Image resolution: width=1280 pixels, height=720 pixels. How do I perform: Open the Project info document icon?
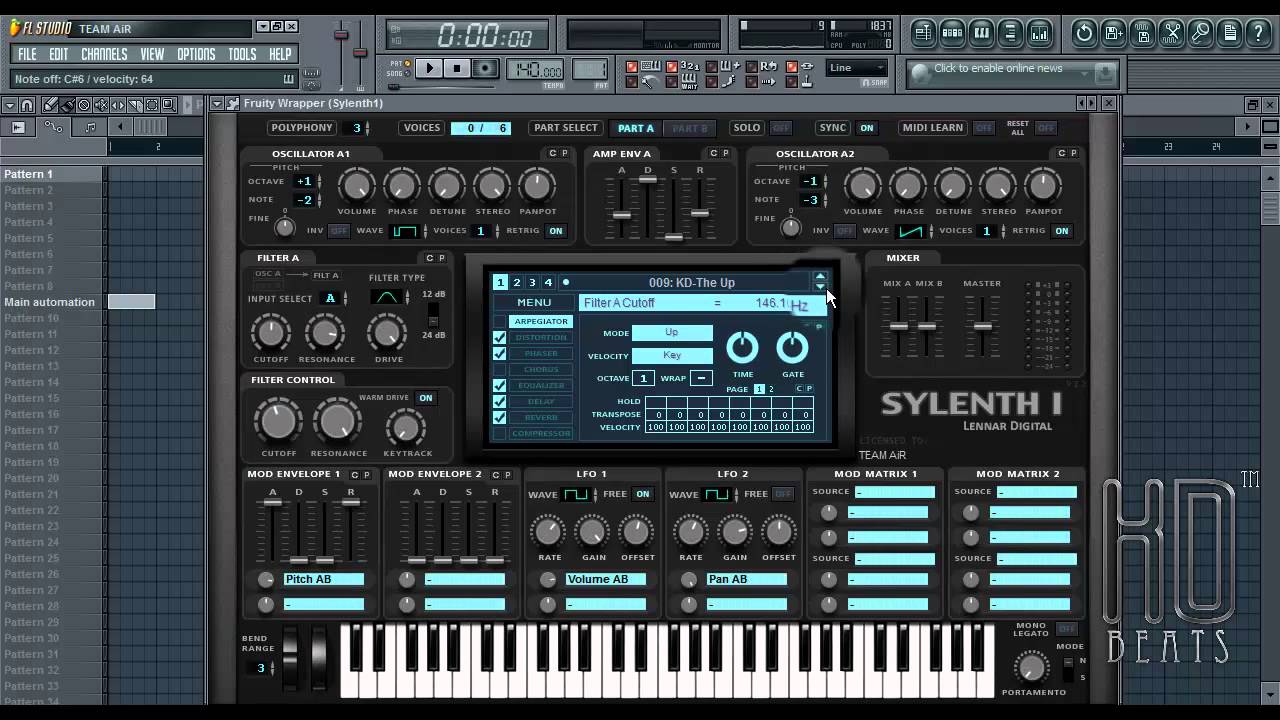(1229, 33)
